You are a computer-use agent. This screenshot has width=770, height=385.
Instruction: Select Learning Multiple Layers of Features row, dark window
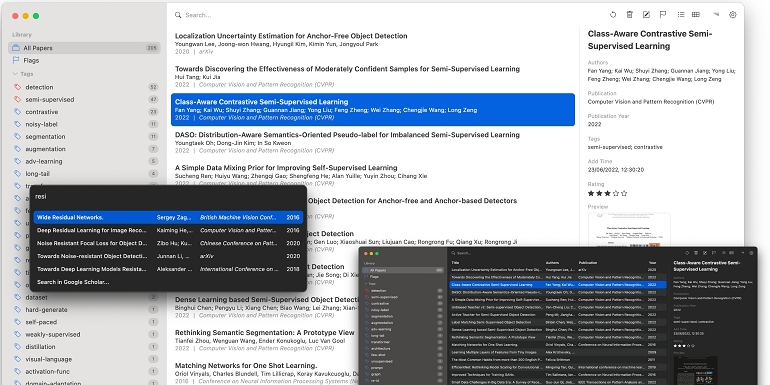click(x=559, y=352)
